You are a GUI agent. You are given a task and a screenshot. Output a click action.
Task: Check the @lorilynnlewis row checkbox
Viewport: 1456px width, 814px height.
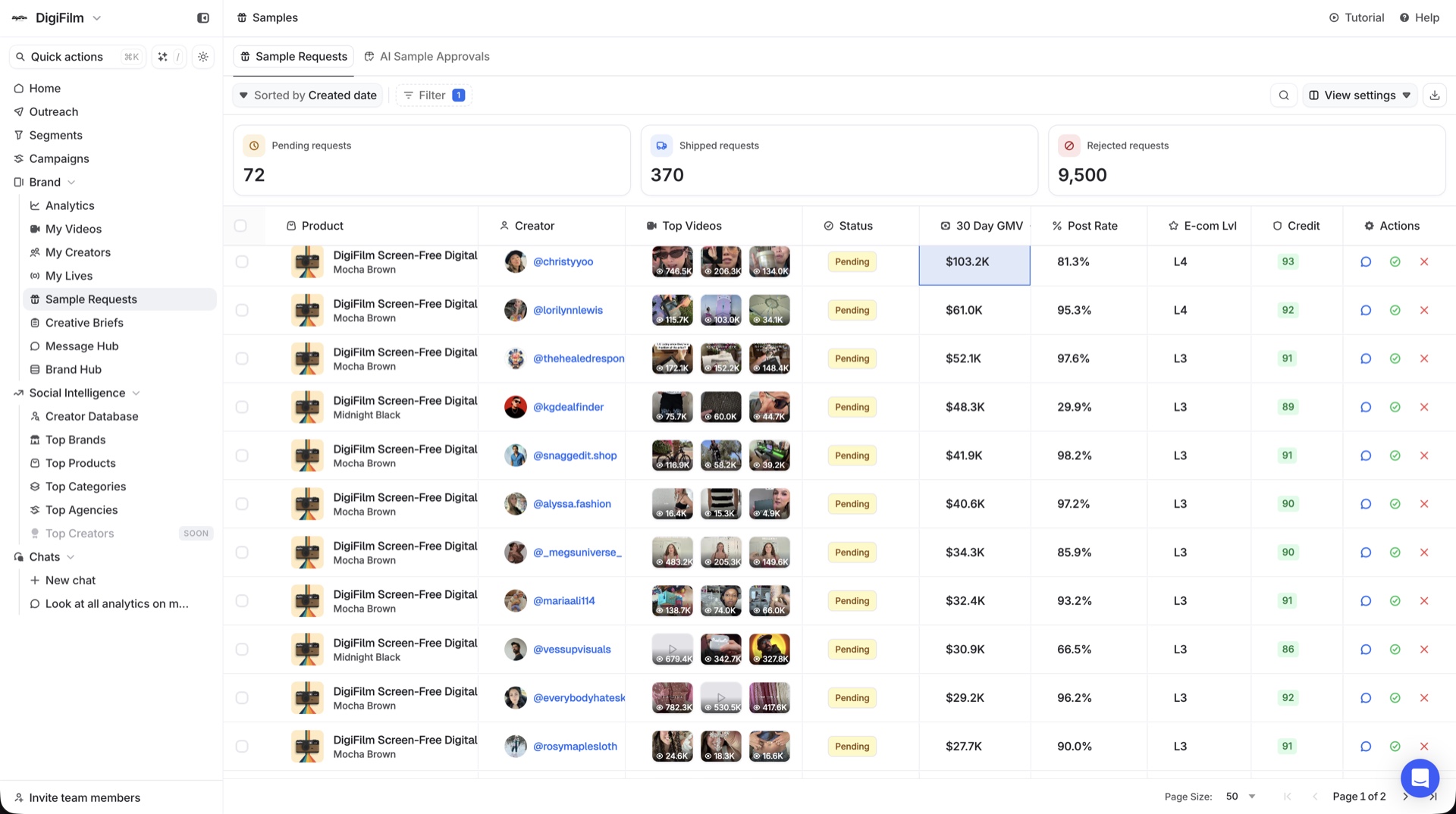pyautogui.click(x=242, y=310)
